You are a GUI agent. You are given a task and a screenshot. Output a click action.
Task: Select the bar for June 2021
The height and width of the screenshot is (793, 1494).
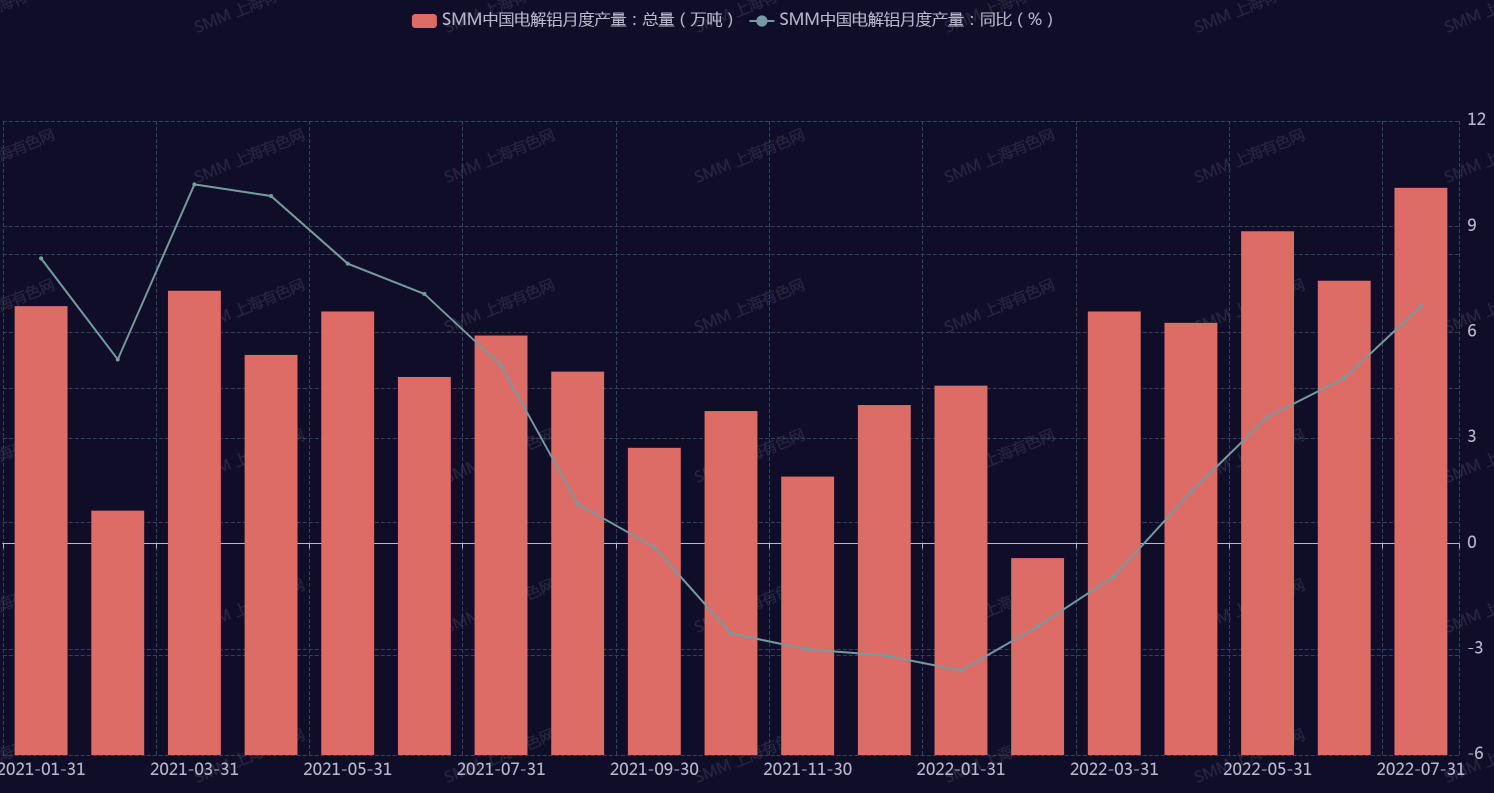point(424,566)
